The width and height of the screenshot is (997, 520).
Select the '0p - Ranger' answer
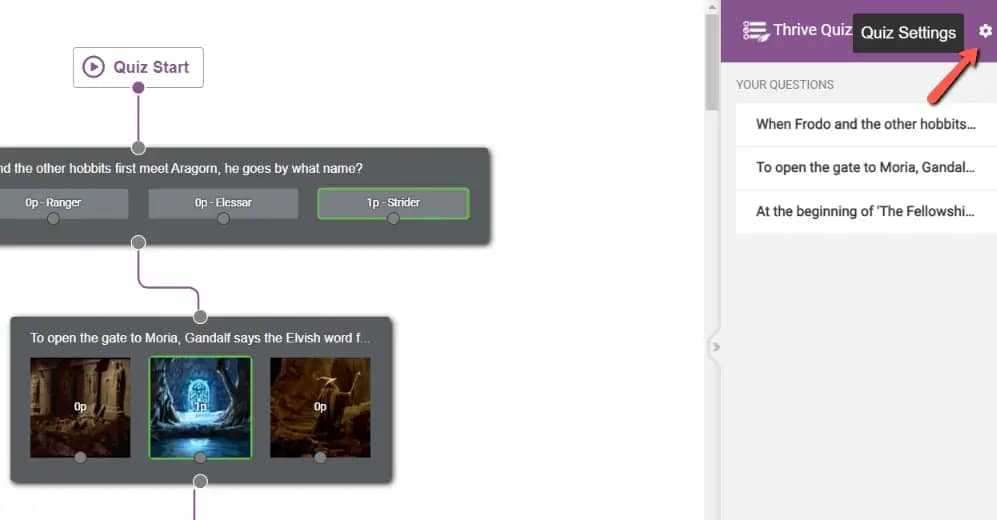click(x=54, y=203)
